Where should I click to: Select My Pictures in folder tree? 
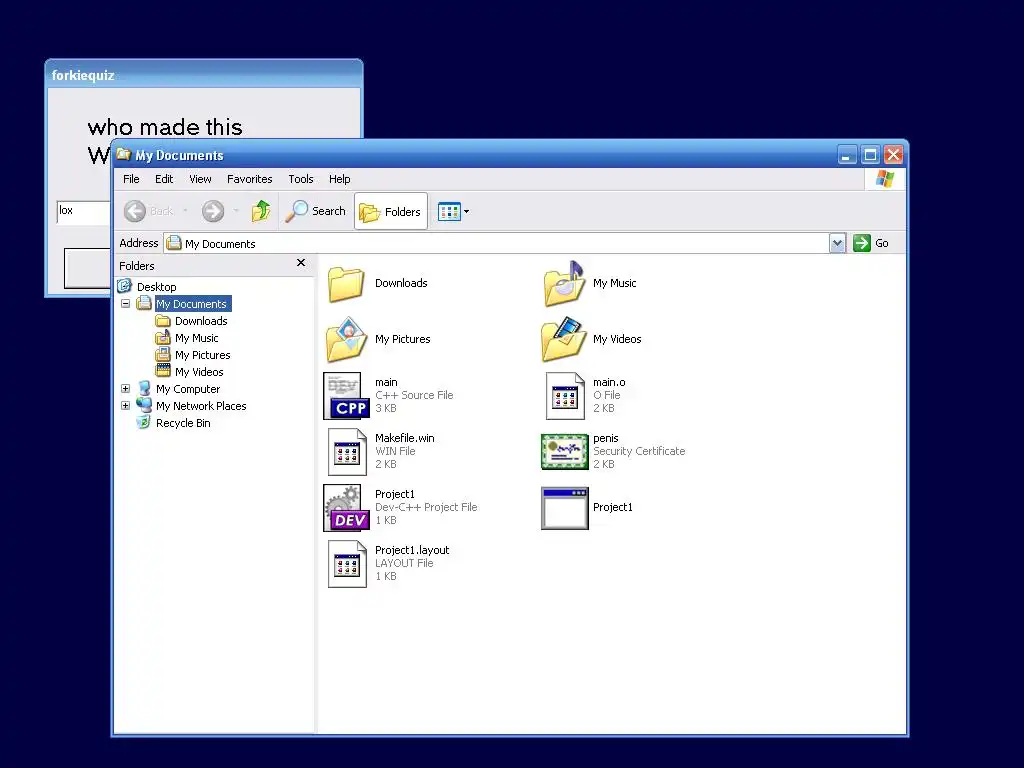coord(202,355)
